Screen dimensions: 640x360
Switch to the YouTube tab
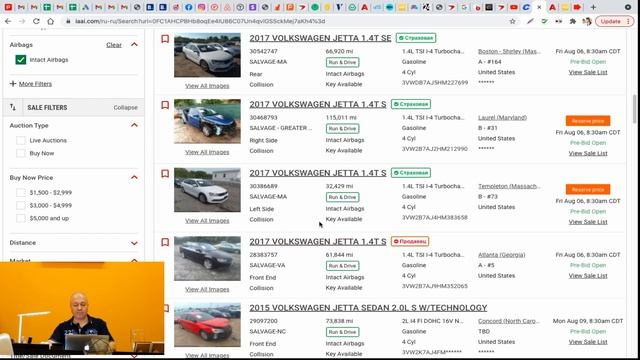tap(513, 7)
